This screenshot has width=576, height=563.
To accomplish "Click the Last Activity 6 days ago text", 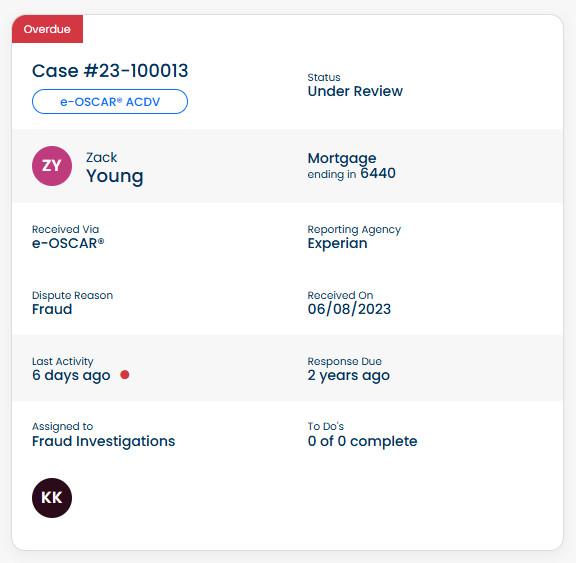I will [x=71, y=375].
